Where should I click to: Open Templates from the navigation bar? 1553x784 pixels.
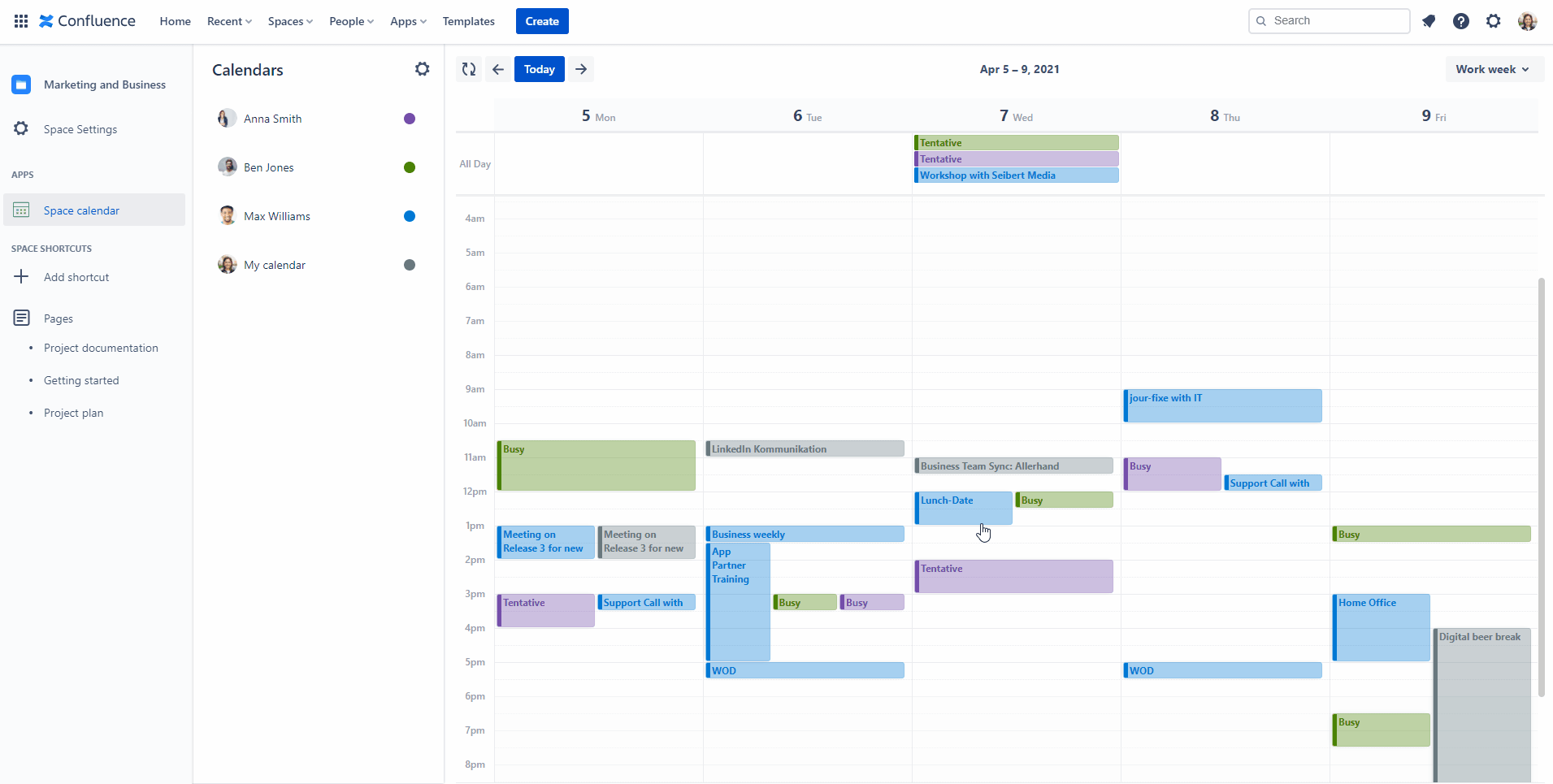click(x=468, y=21)
